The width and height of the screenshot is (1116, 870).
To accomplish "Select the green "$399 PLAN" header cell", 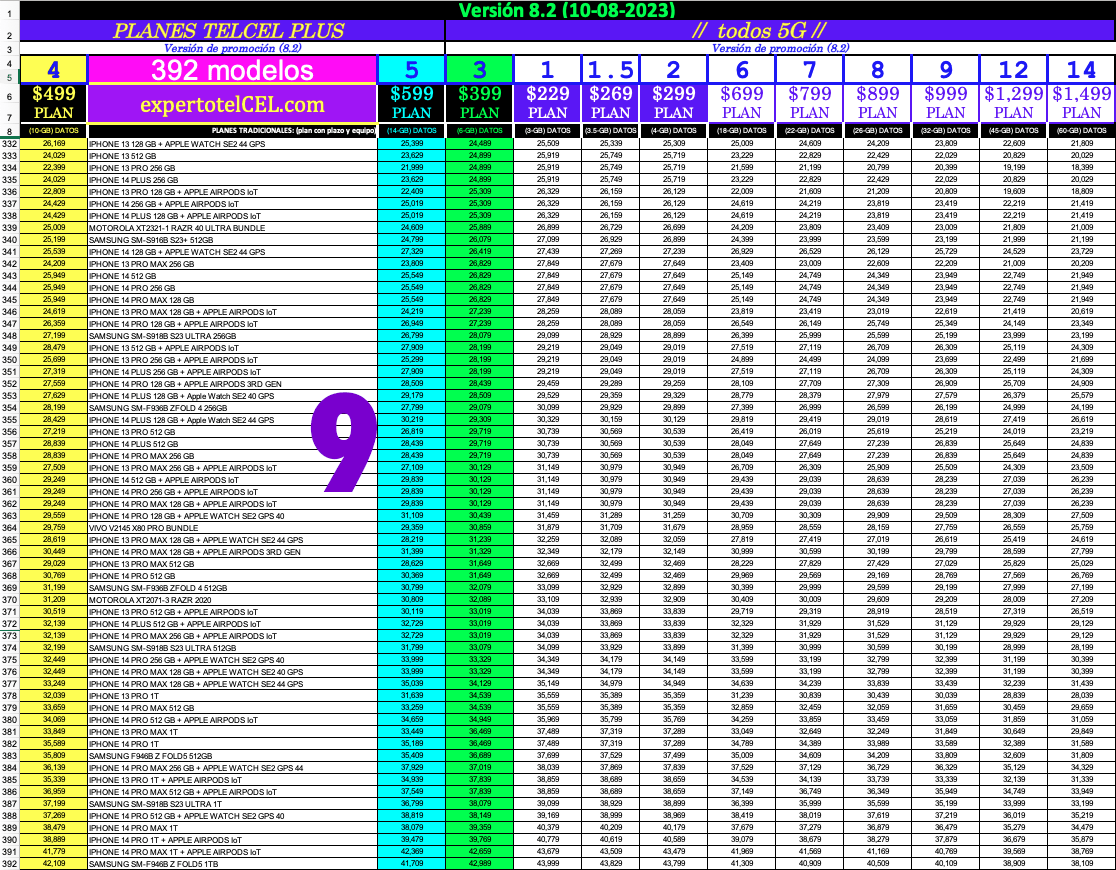I will coord(480,104).
